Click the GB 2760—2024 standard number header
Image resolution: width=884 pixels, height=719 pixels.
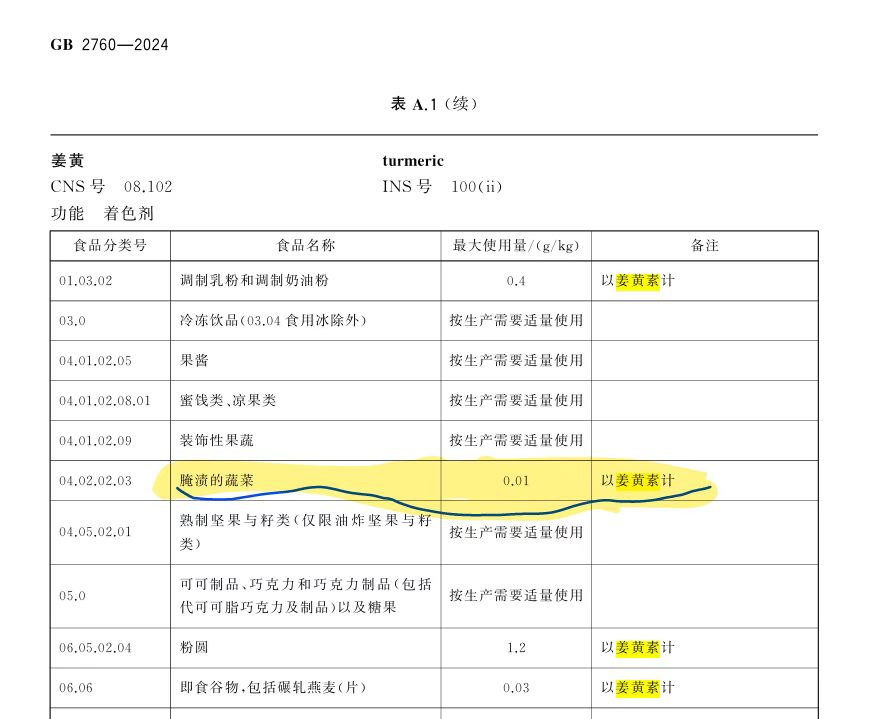click(x=109, y=45)
